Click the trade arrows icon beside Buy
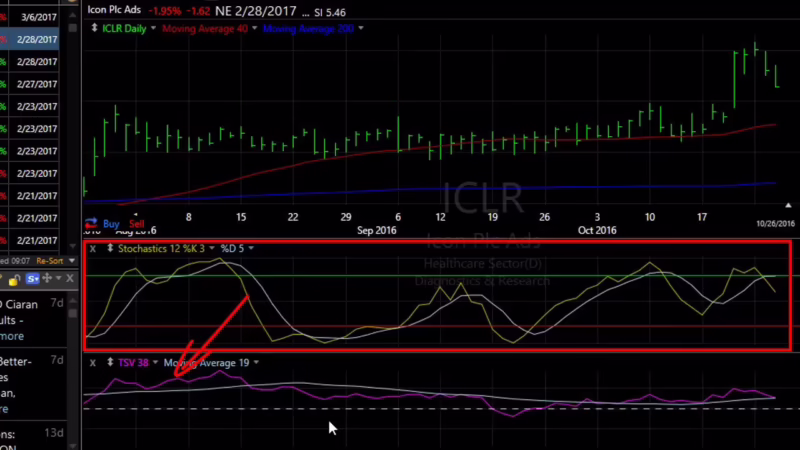Screen dimensions: 800x450 coord(91,224)
